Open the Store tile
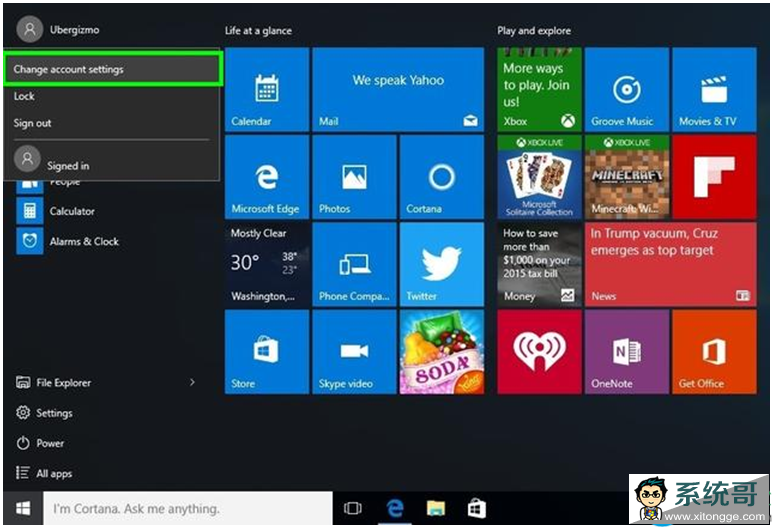 [x=266, y=351]
